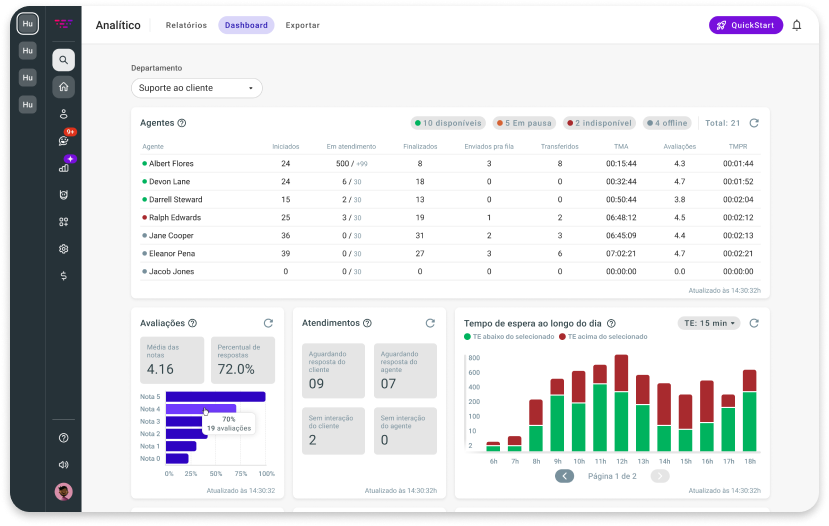This screenshot has width=829, height=526.
Task: Filter by 5 Em pausa status chip
Action: click(x=524, y=123)
